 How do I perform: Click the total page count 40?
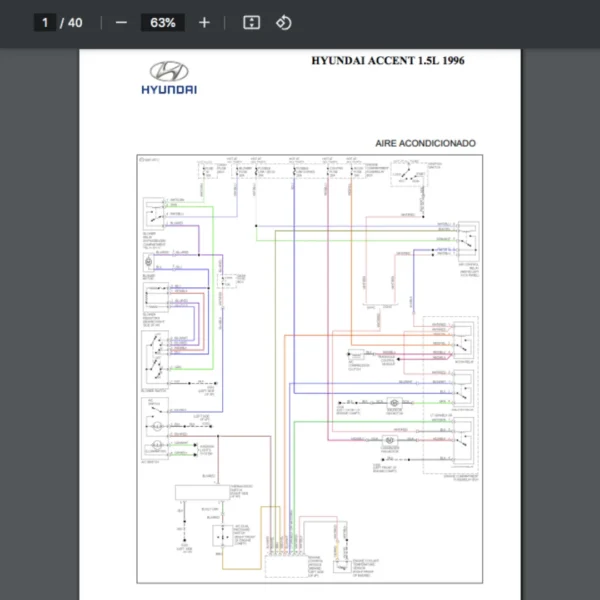tap(75, 22)
